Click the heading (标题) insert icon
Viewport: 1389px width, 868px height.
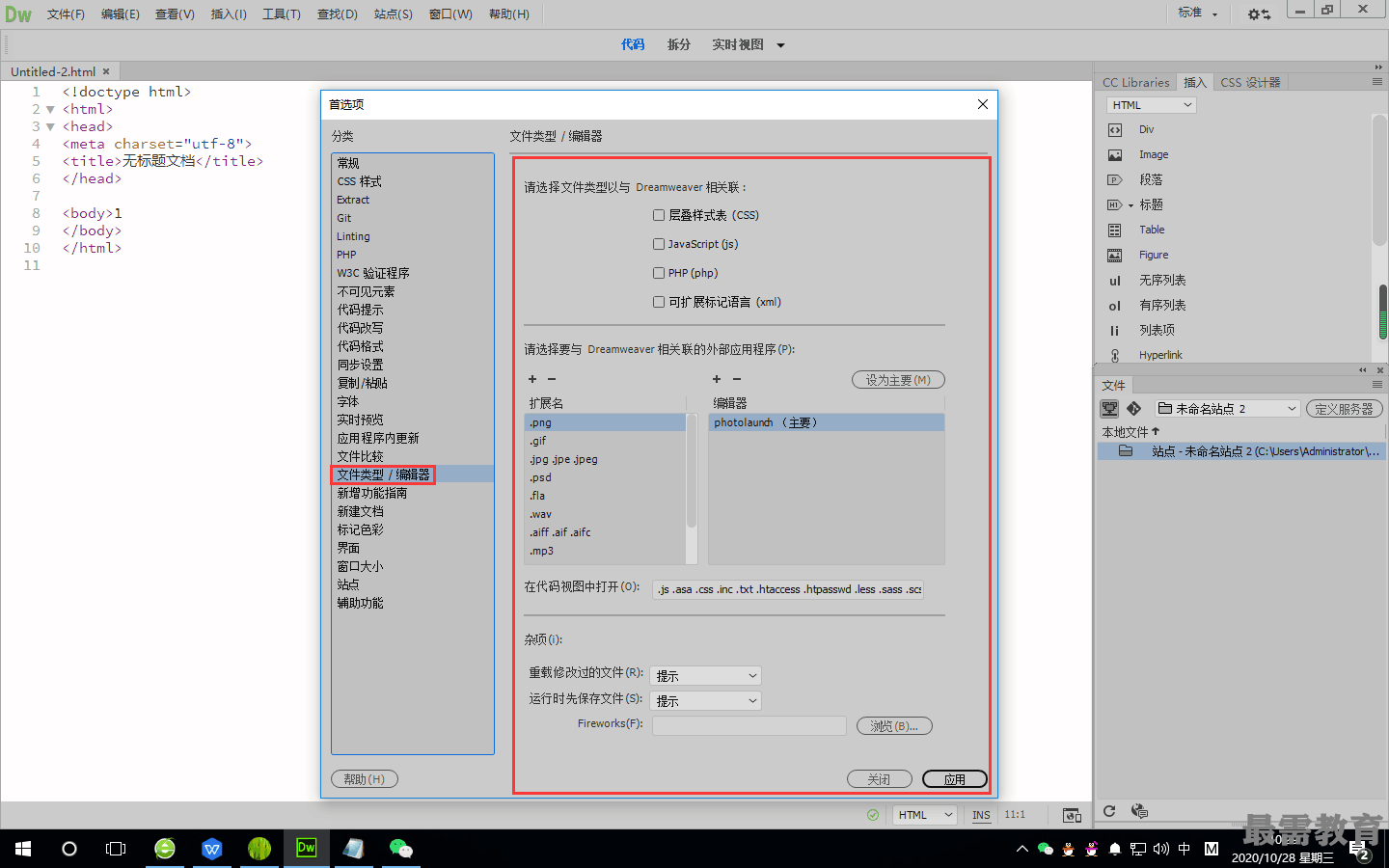coord(1115,204)
